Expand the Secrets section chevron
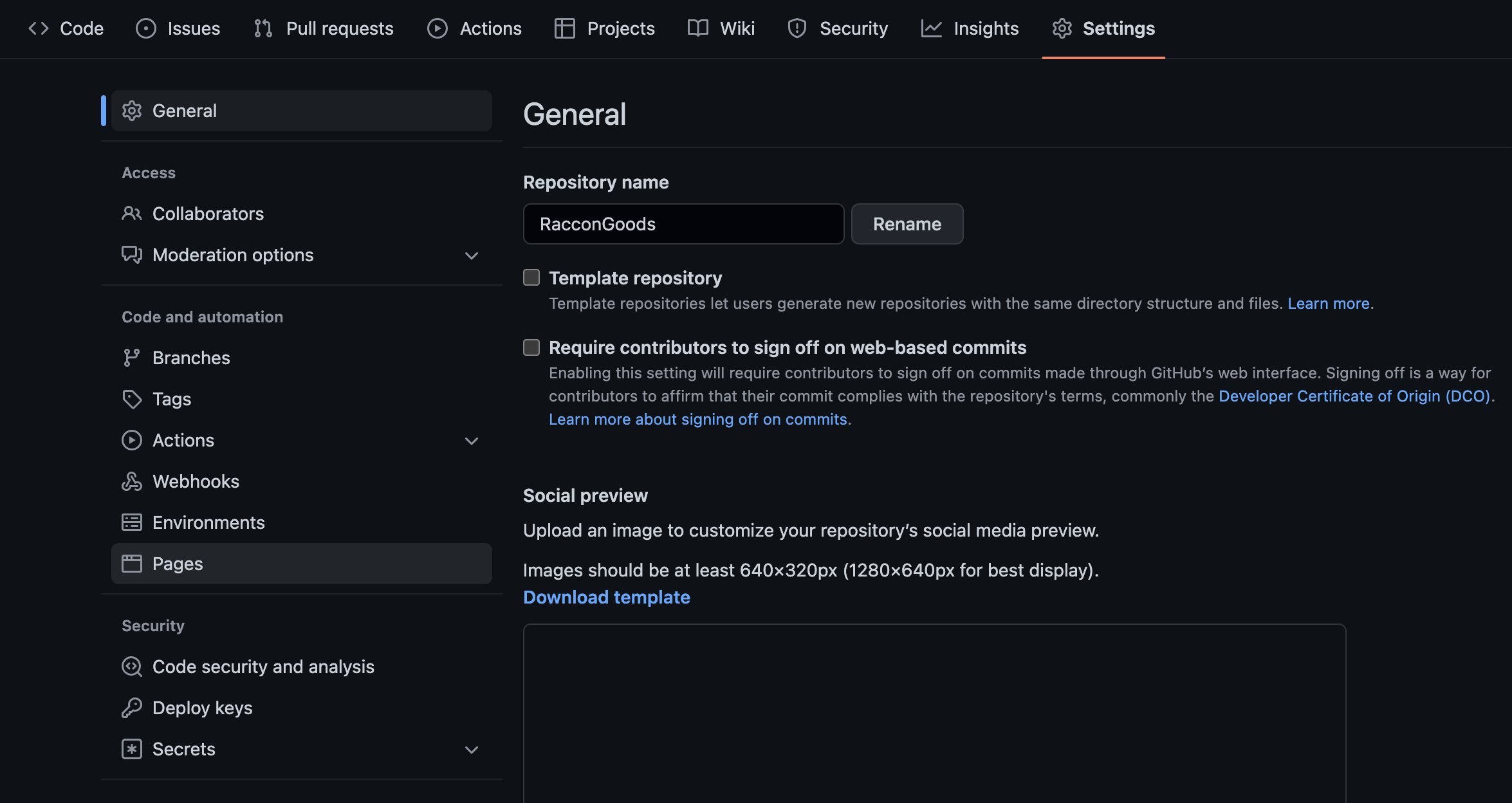 point(471,750)
